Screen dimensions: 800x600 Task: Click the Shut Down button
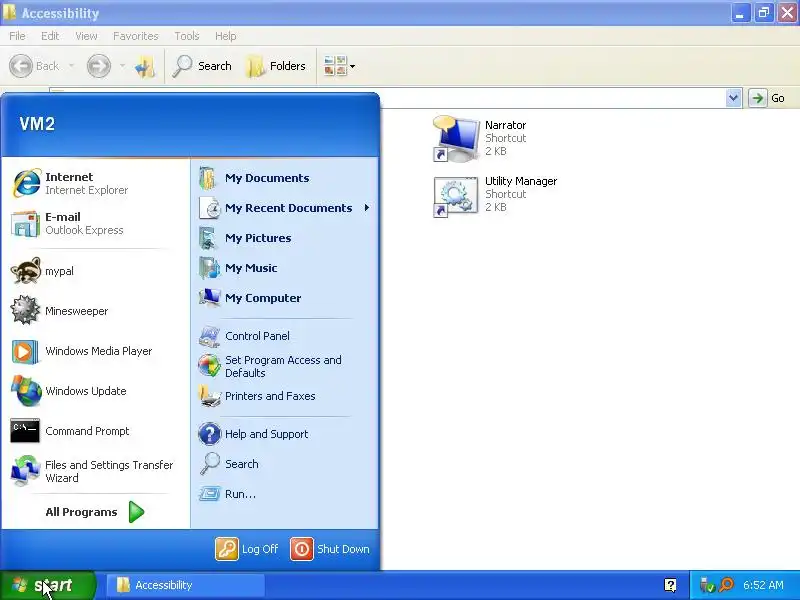click(330, 549)
